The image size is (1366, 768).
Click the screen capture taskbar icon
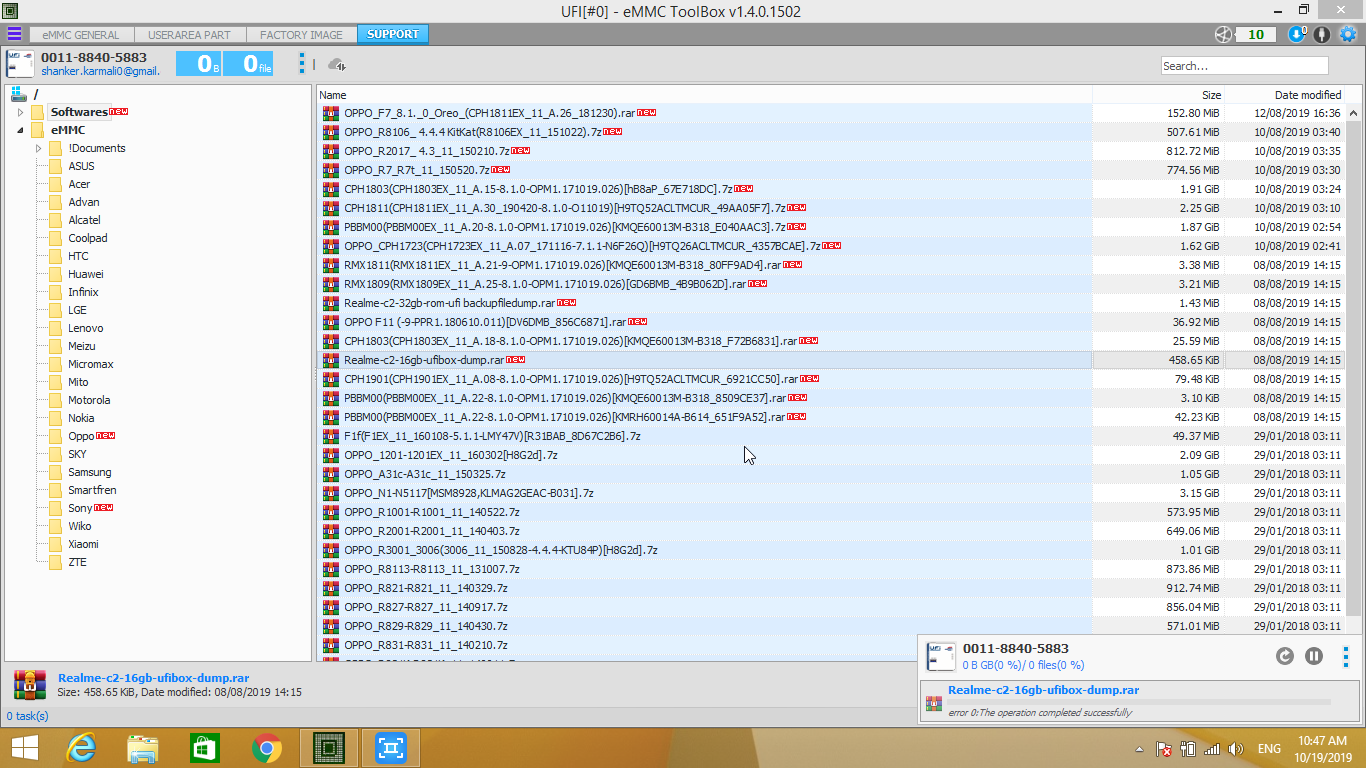click(x=391, y=748)
